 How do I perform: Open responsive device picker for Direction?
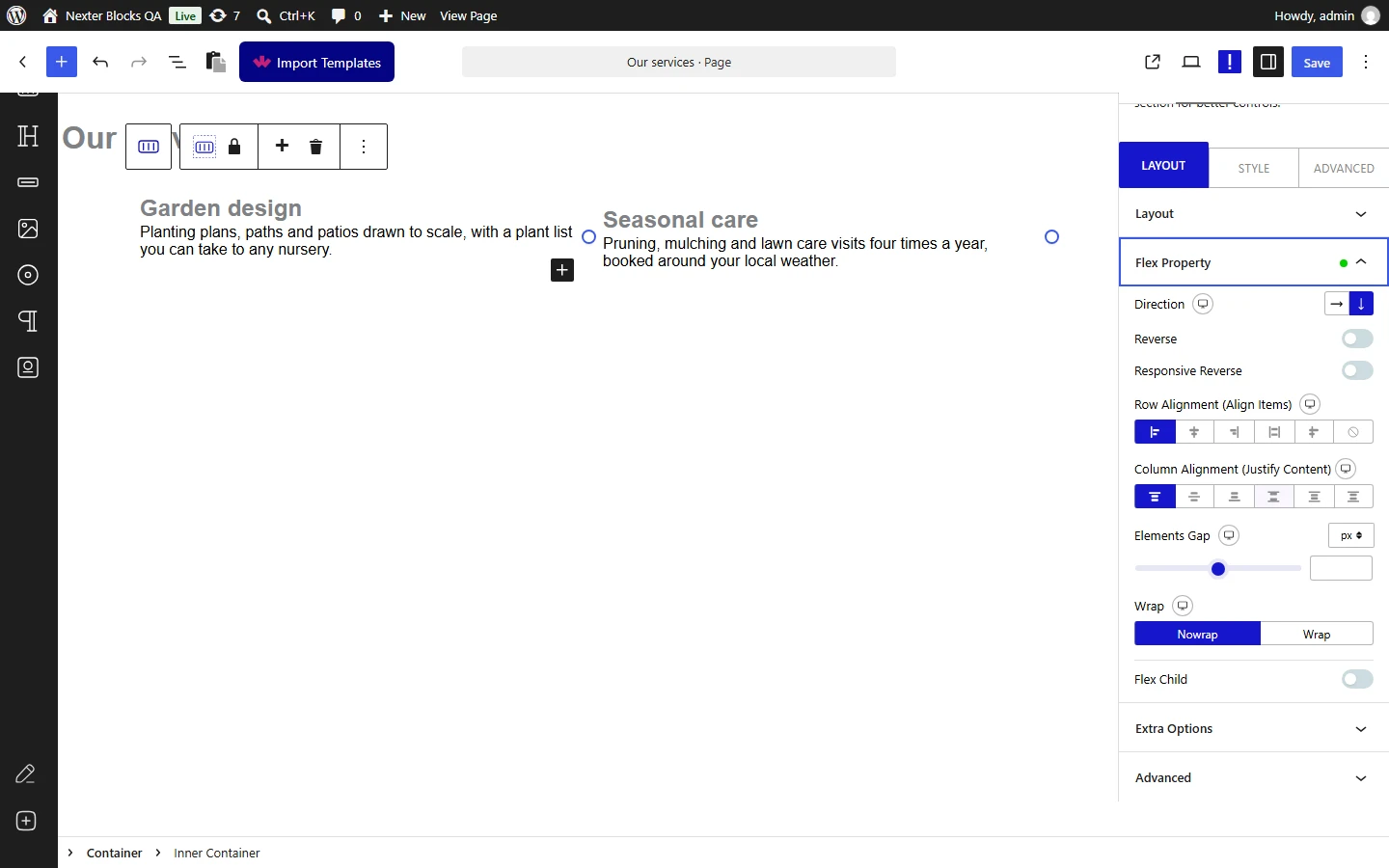tap(1203, 304)
